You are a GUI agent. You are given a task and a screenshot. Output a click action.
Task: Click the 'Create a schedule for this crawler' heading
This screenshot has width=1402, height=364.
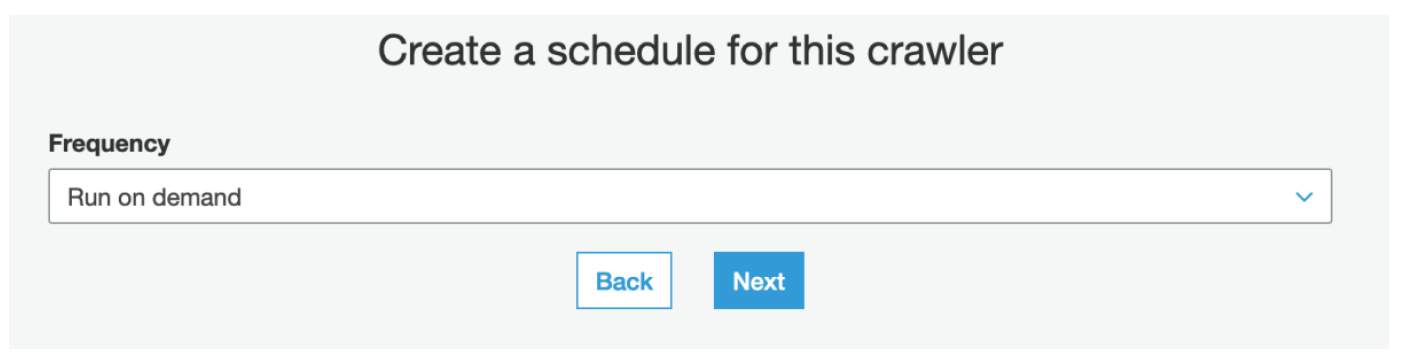click(690, 51)
